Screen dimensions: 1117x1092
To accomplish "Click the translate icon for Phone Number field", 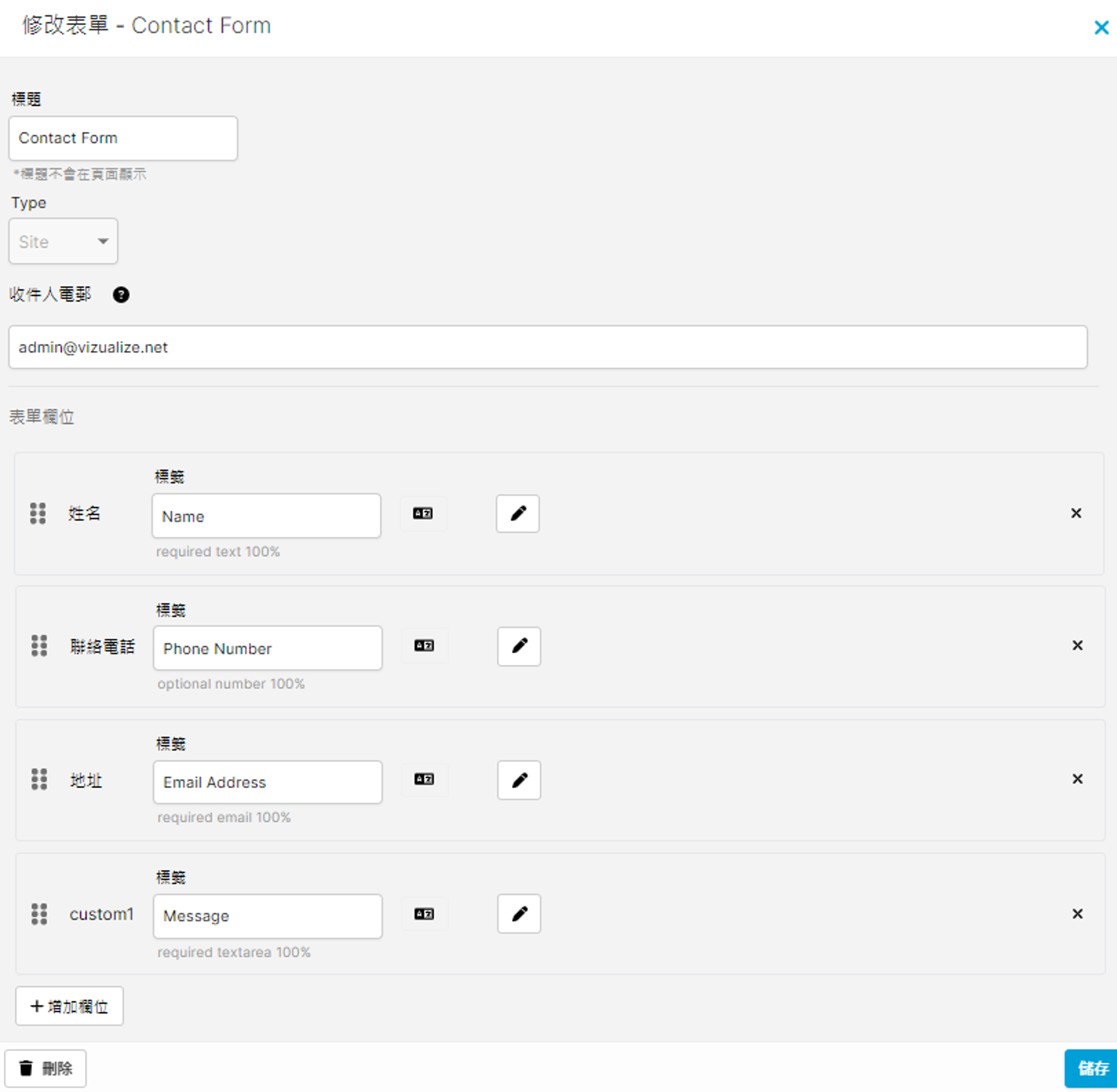I will coord(424,646).
